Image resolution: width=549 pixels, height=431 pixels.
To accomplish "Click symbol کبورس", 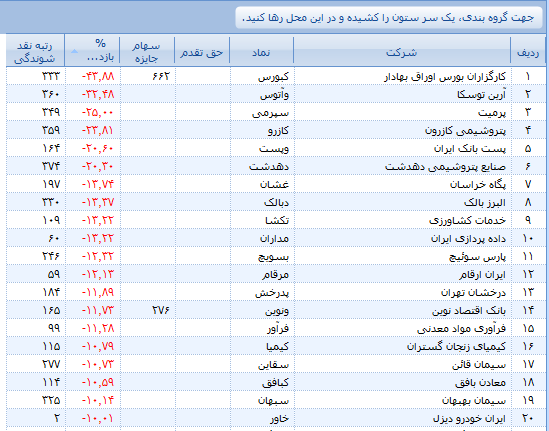I will [x=273, y=76].
